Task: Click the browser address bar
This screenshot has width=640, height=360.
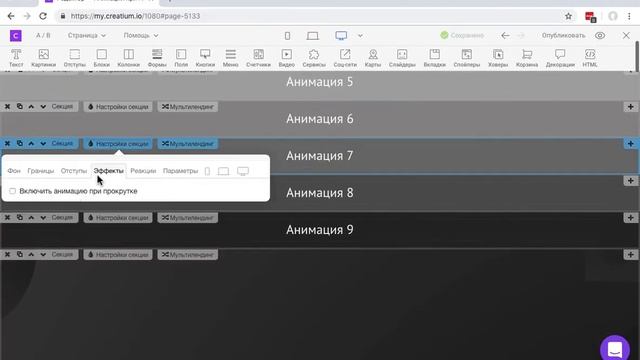Action: [310, 16]
